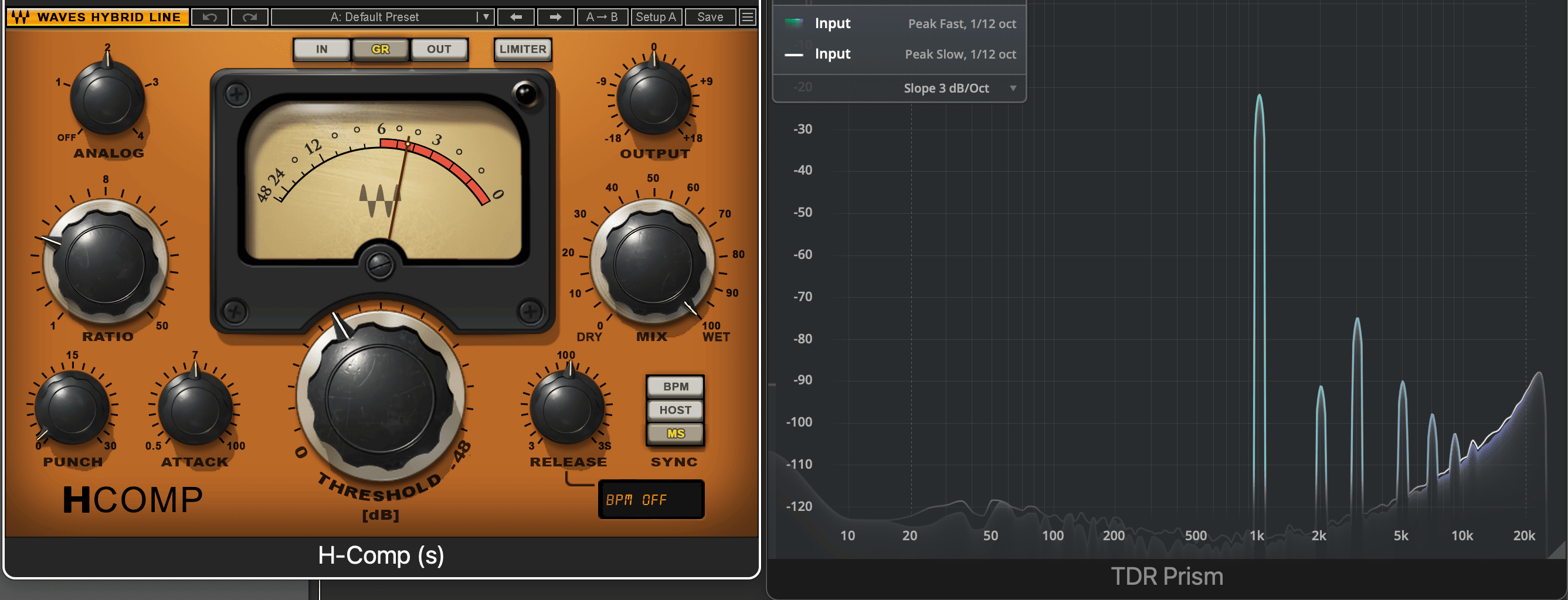Viewport: 1568px width, 600px height.
Task: Load previous preset with left arrow
Action: 515,17
